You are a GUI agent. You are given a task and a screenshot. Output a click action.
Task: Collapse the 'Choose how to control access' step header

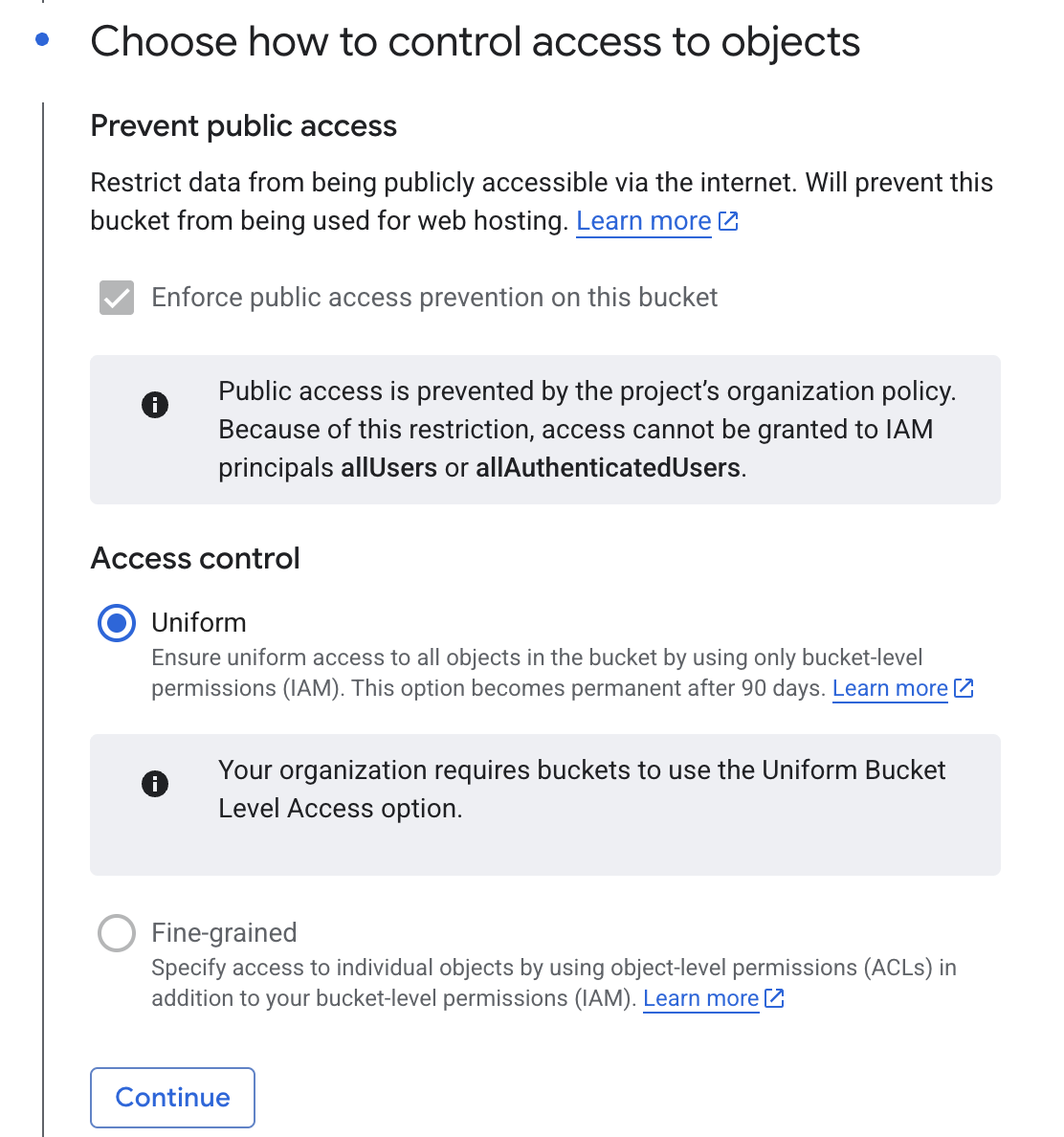tap(475, 42)
